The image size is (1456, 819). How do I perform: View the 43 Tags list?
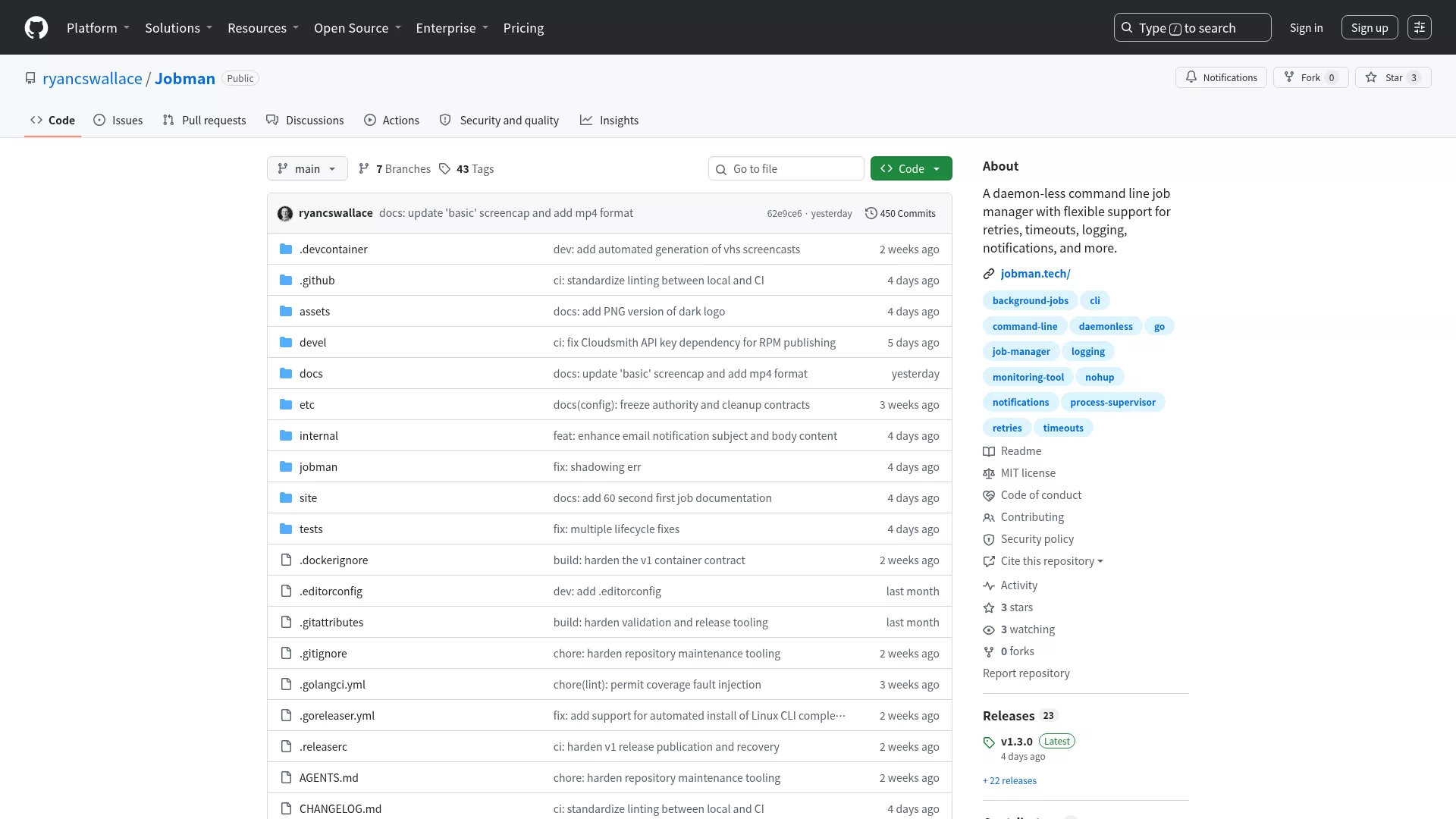coord(466,169)
